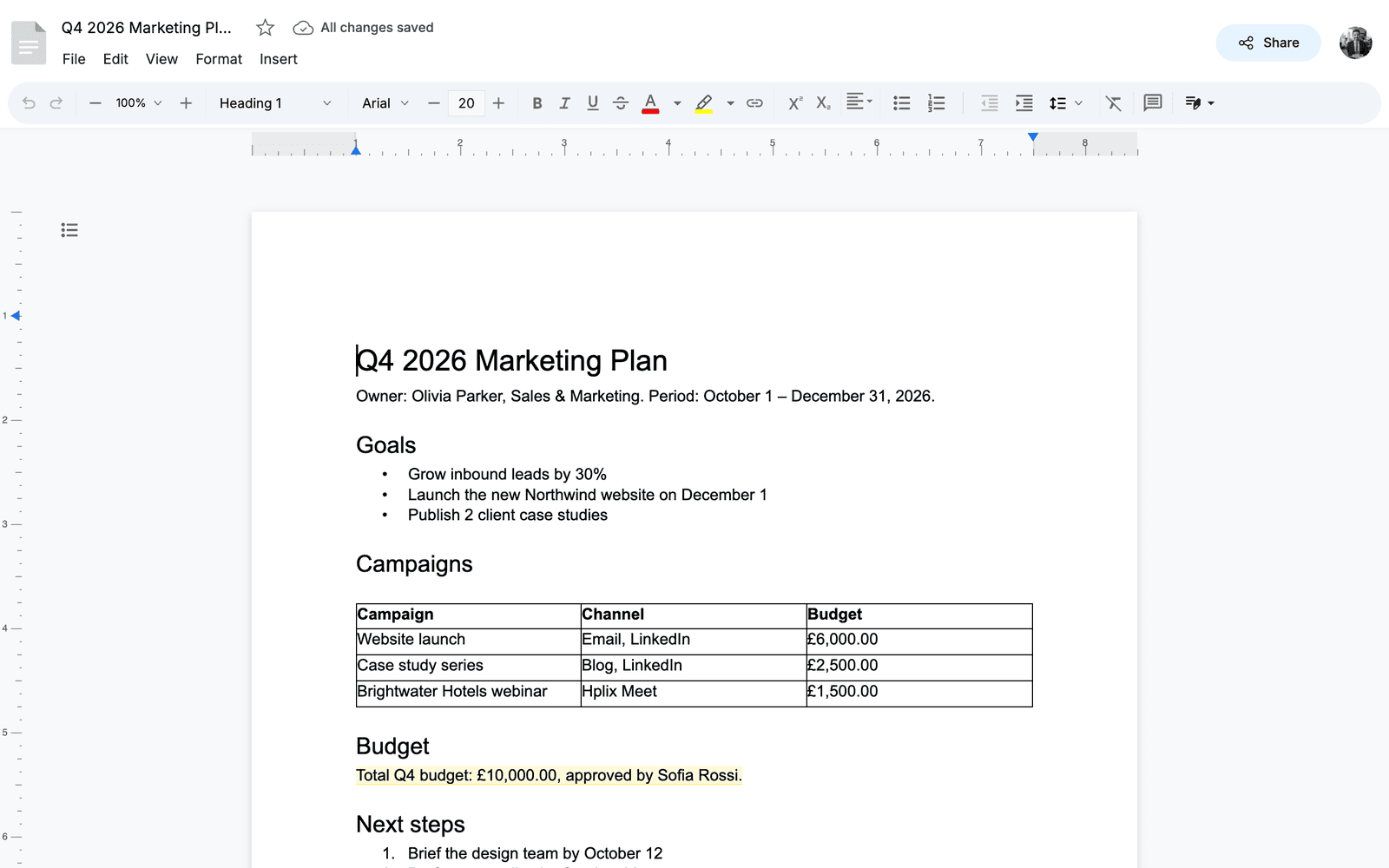Insert a link with the link icon
Viewport: 1389px width, 868px height.
click(755, 103)
